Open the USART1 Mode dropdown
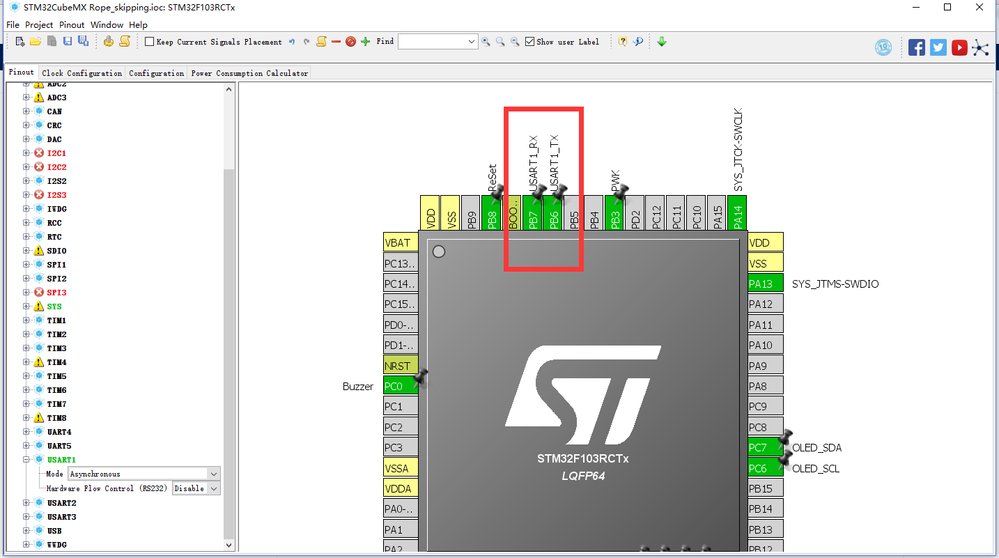 click(x=213, y=474)
